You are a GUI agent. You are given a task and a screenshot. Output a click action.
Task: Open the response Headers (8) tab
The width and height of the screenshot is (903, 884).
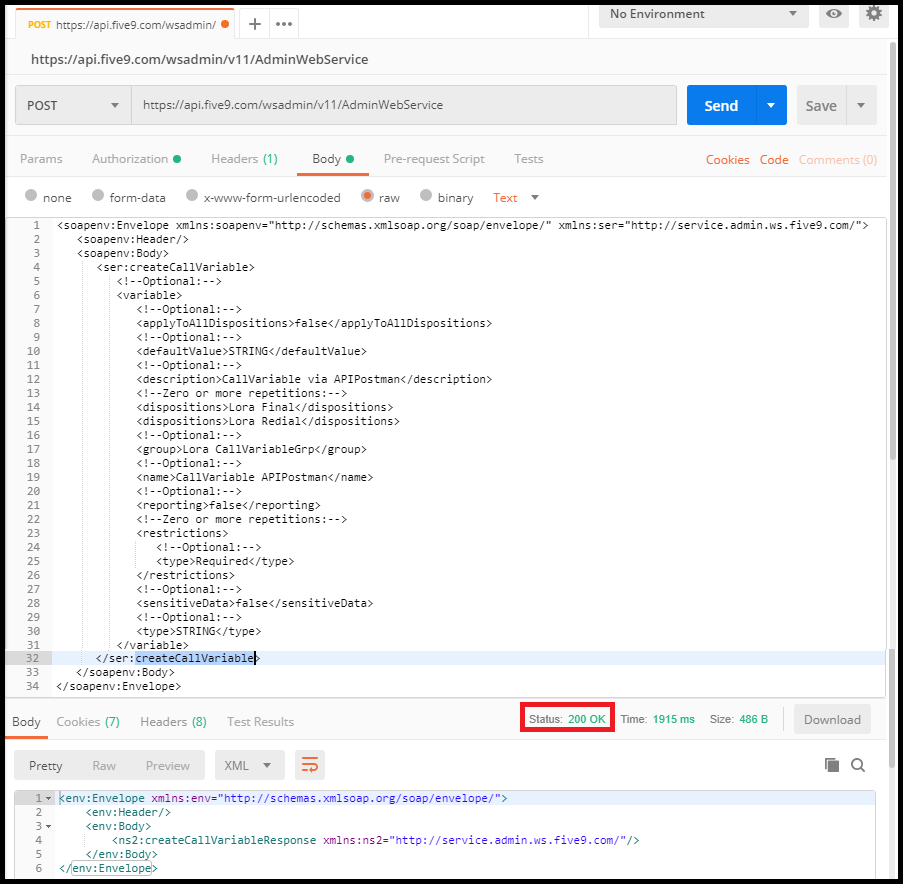point(173,722)
